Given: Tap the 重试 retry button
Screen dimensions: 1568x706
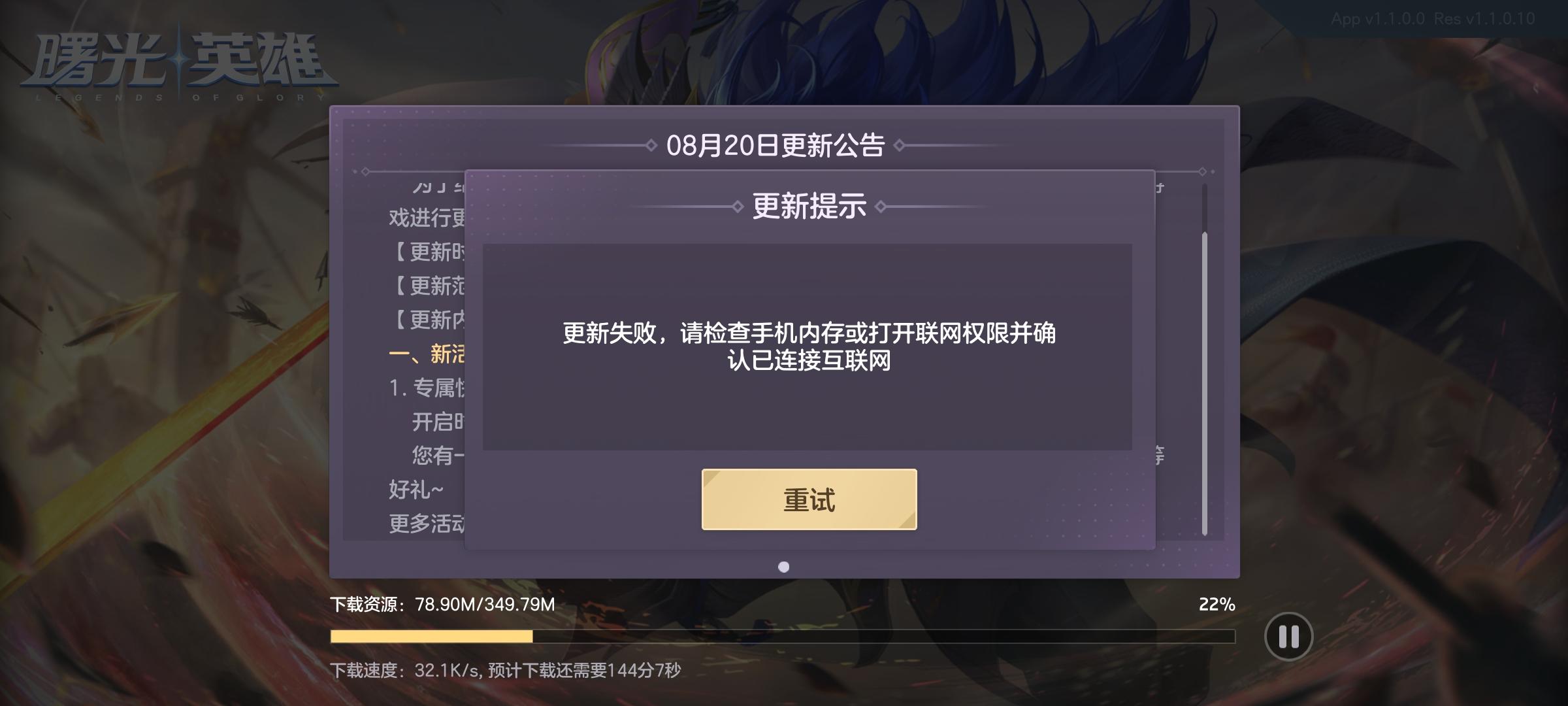Looking at the screenshot, I should point(809,499).
